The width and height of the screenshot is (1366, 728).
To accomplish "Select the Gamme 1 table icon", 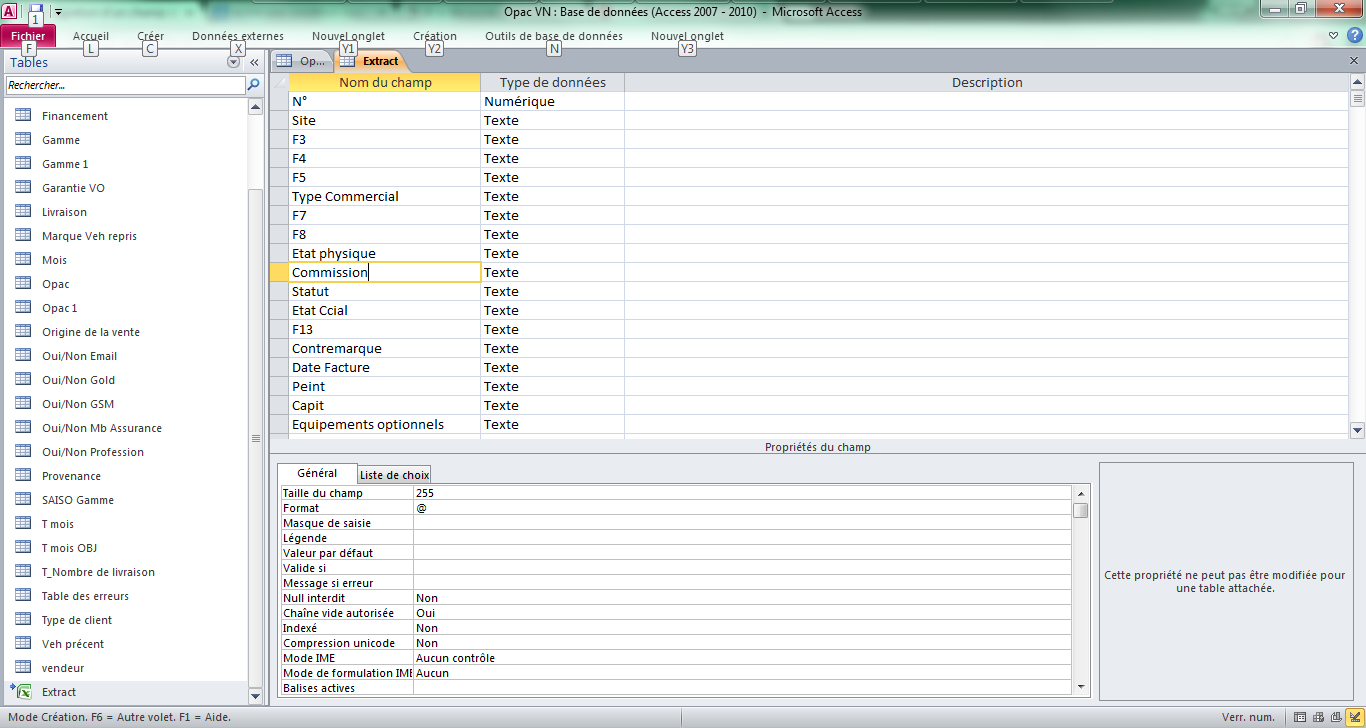I will (x=23, y=164).
